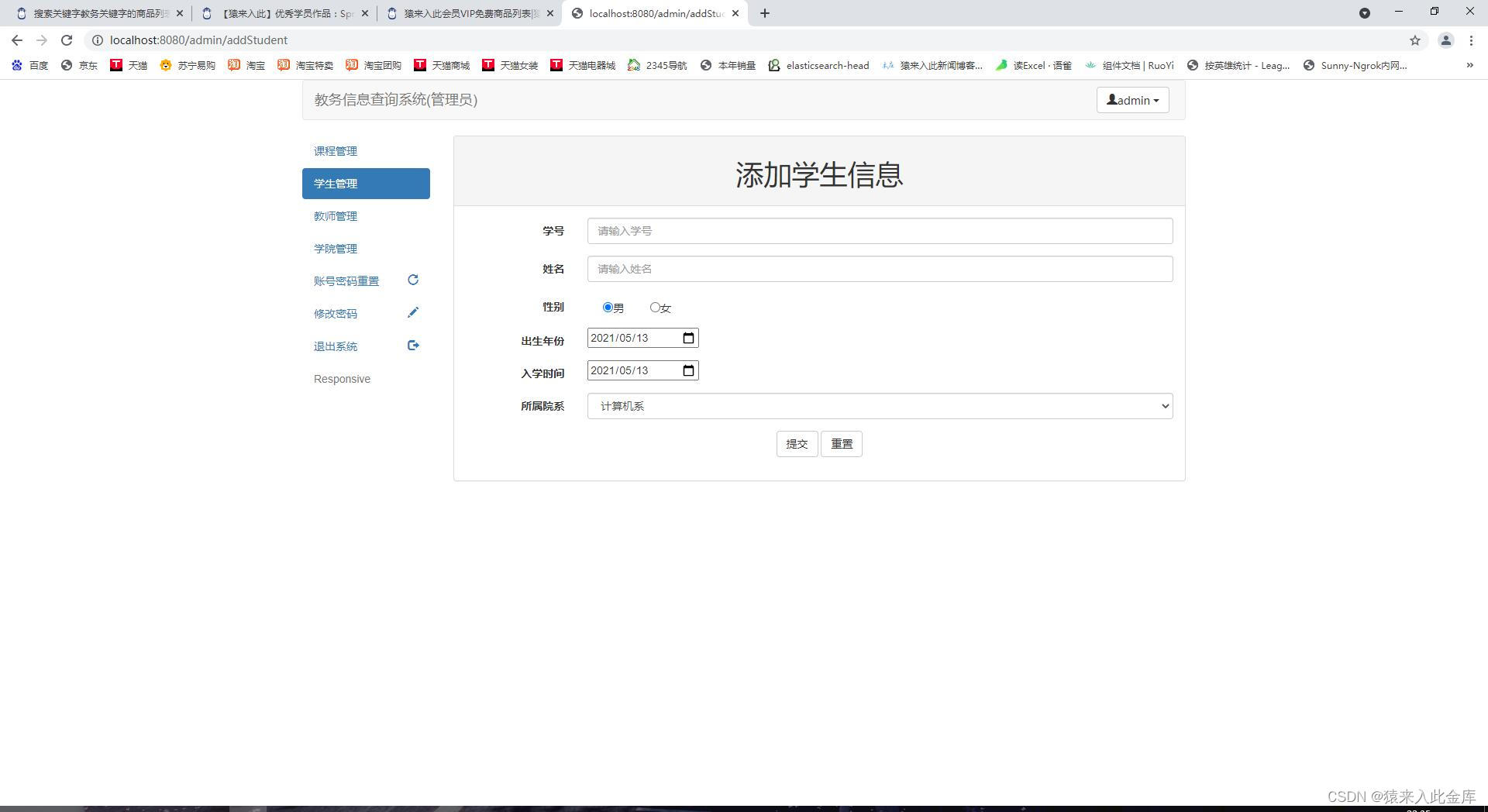Open the Chrome three-dot menu

[1471, 40]
